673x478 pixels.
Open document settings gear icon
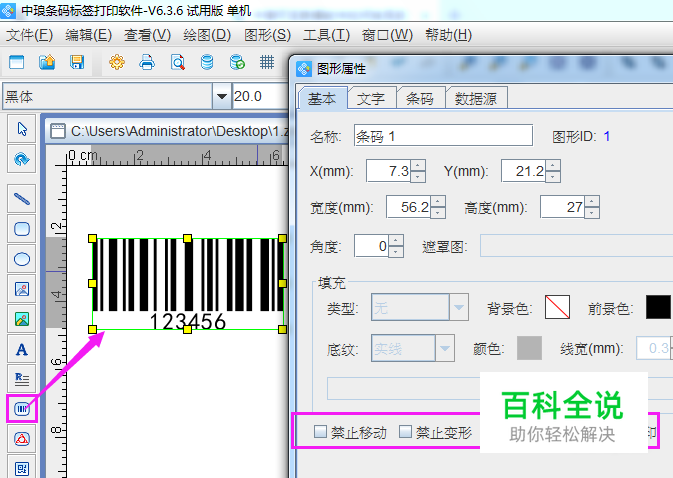pyautogui.click(x=117, y=63)
